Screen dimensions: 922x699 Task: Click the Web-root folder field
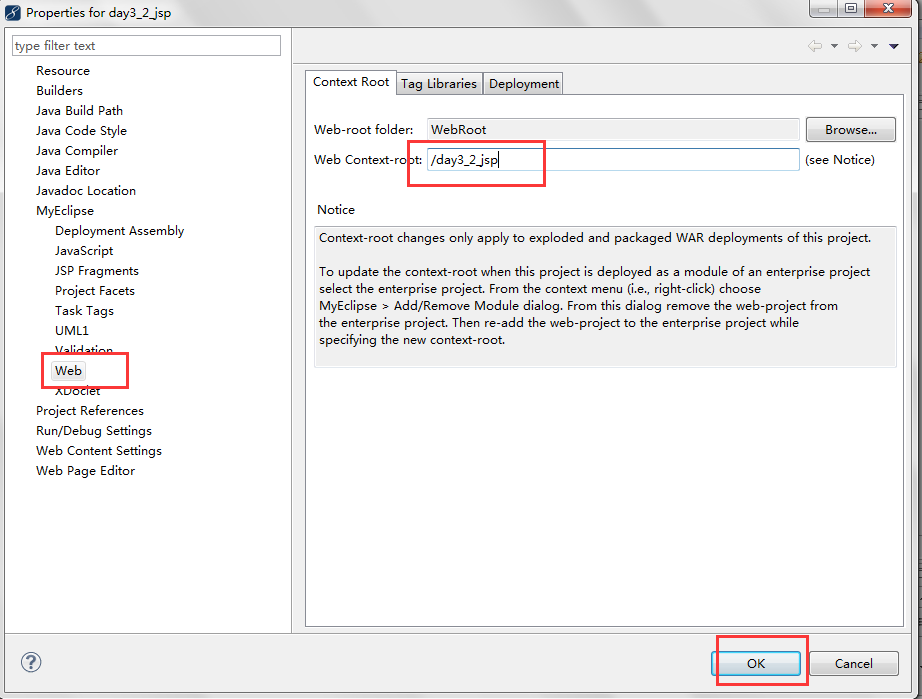(613, 129)
